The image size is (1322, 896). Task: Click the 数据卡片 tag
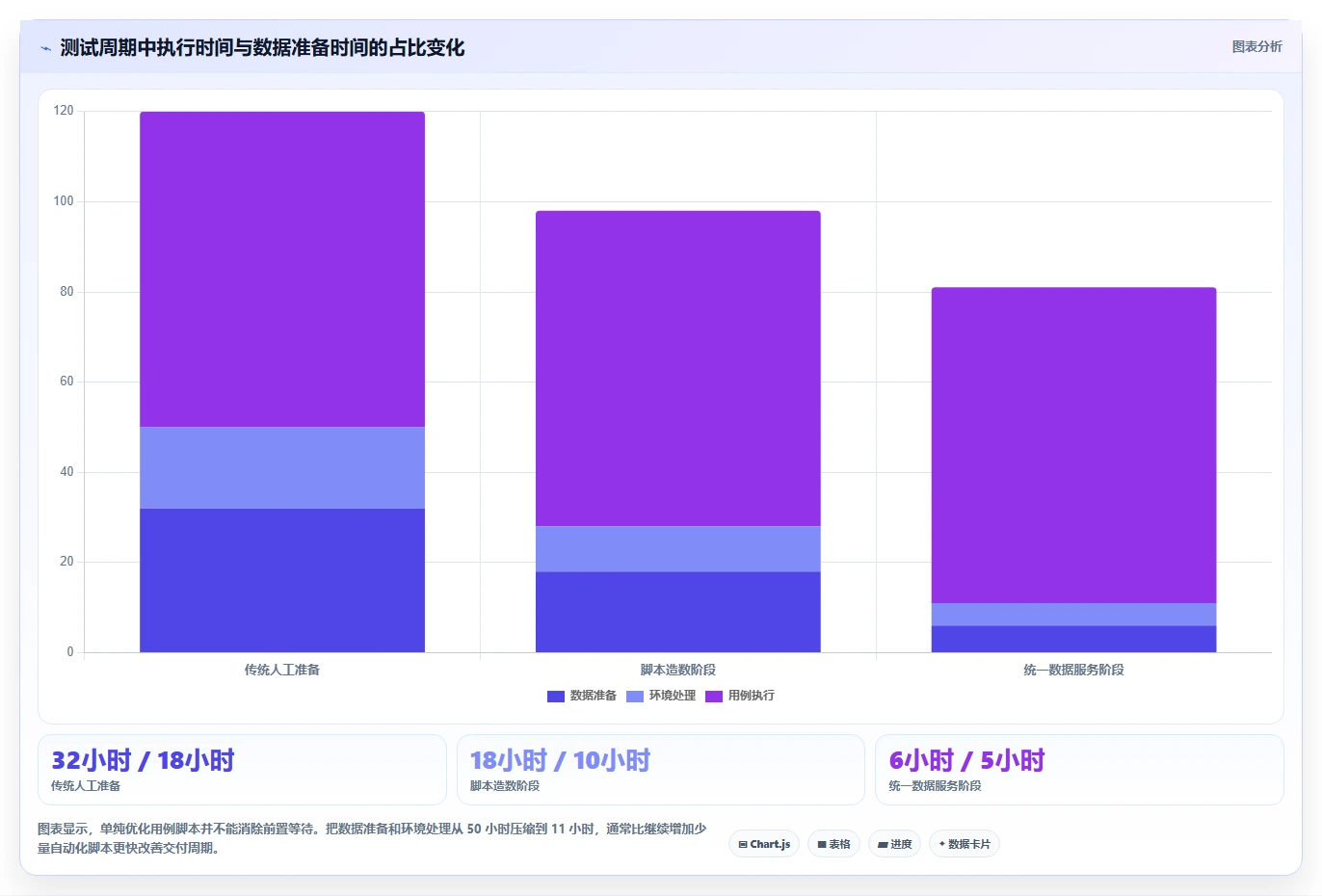(964, 844)
